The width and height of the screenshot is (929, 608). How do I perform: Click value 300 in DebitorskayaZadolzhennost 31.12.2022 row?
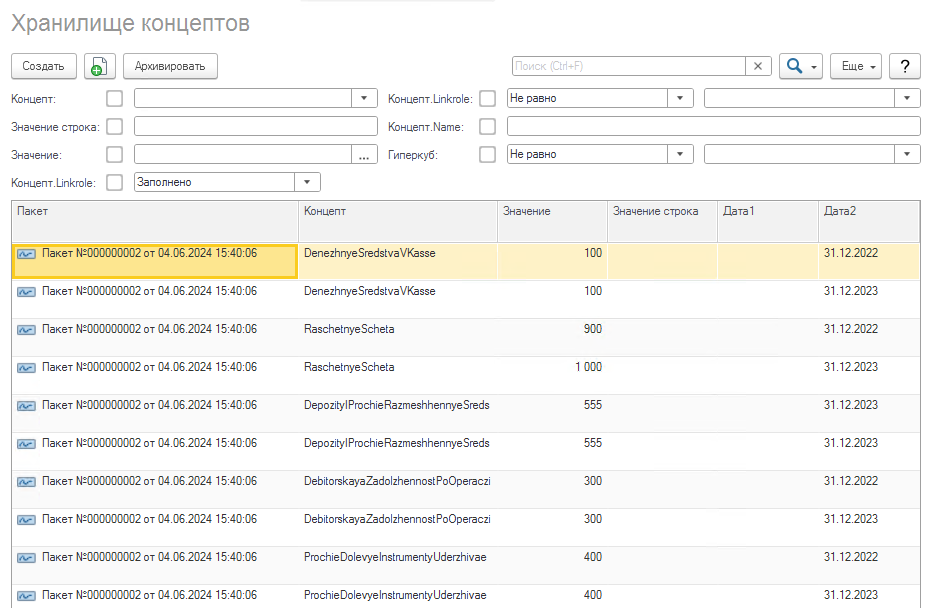[593, 481]
